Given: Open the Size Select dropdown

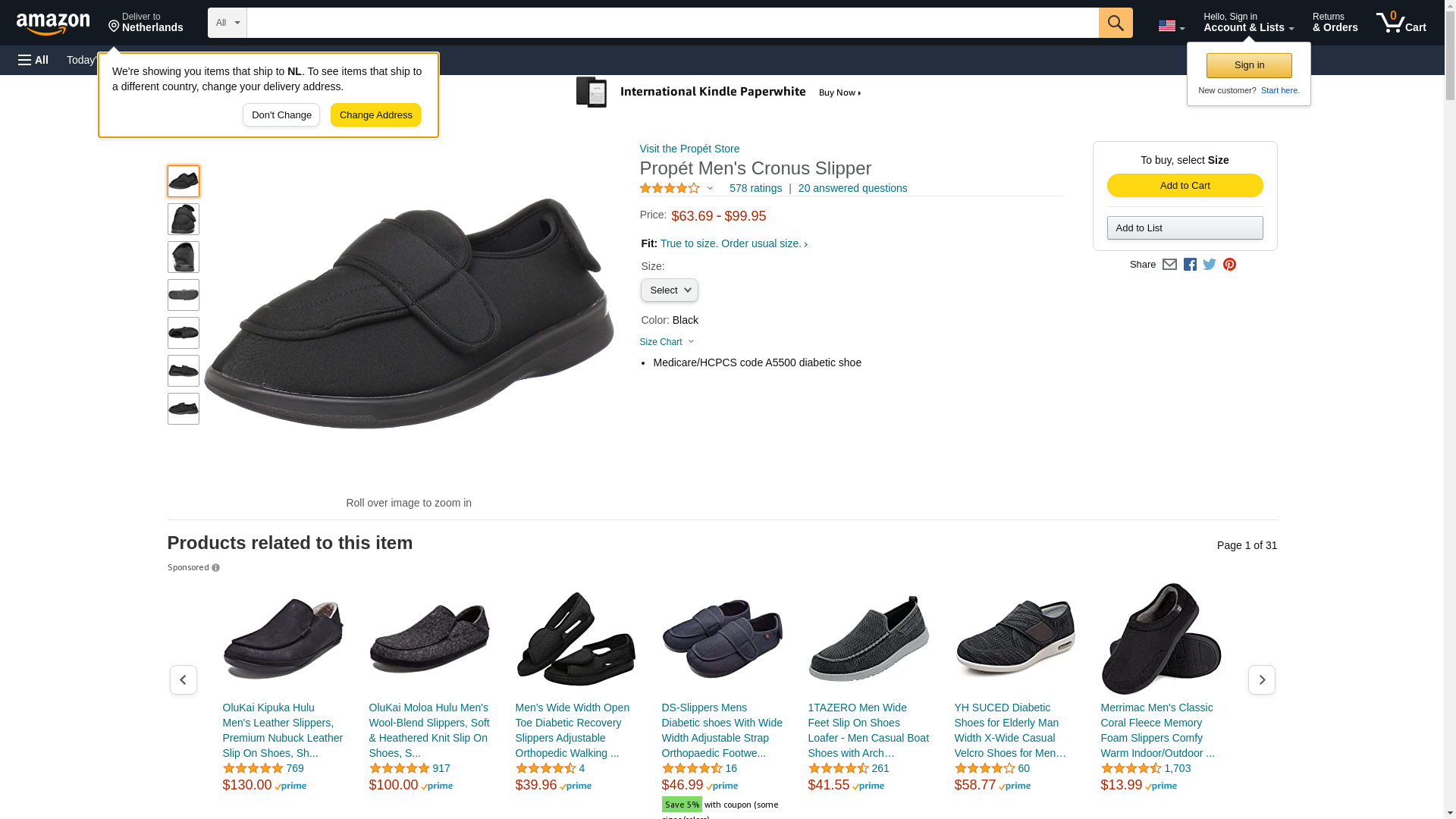Looking at the screenshot, I should (669, 290).
